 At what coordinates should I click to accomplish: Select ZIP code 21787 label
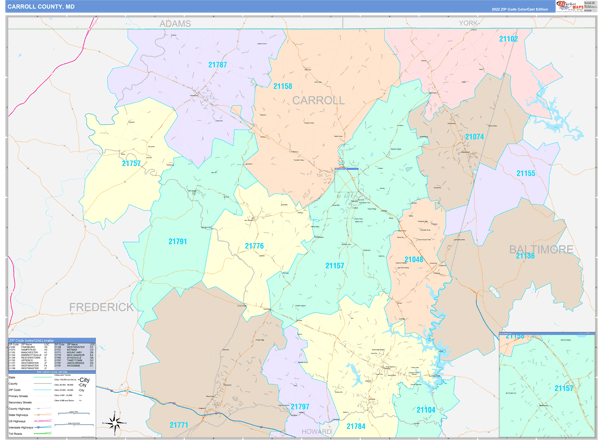(x=217, y=65)
